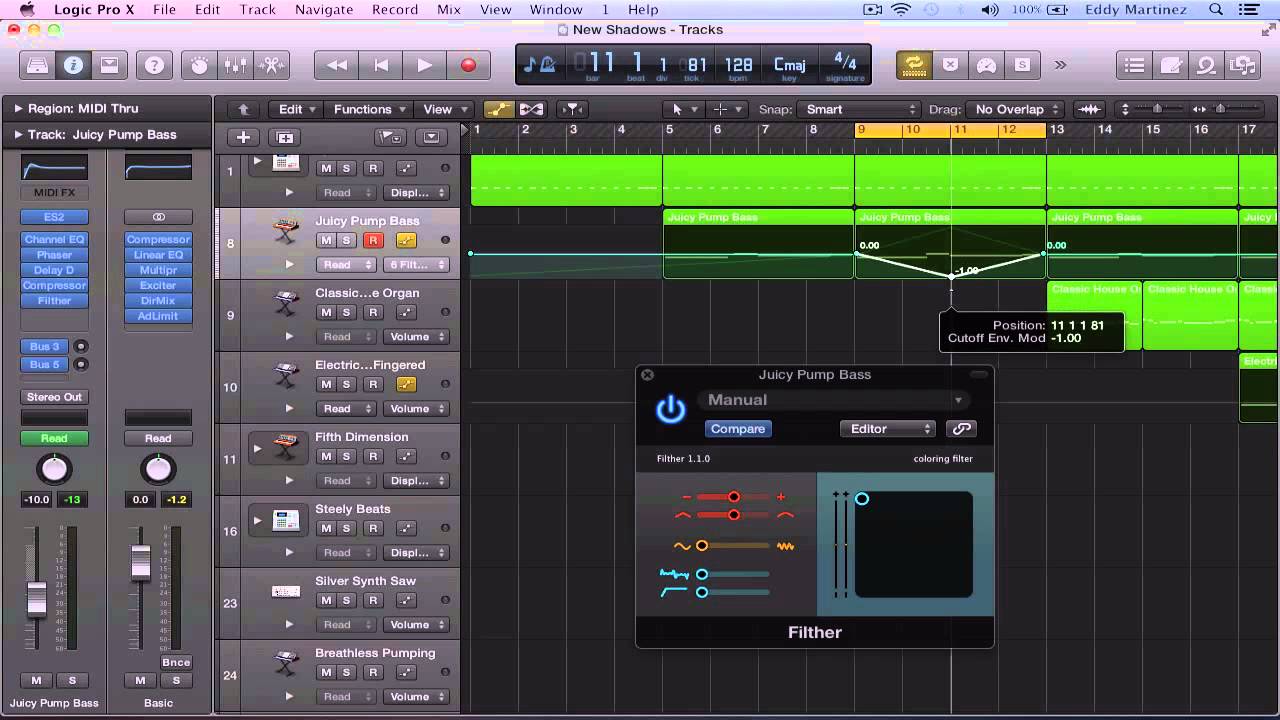
Task: Open the Edit dropdown in tracks area
Action: [298, 109]
